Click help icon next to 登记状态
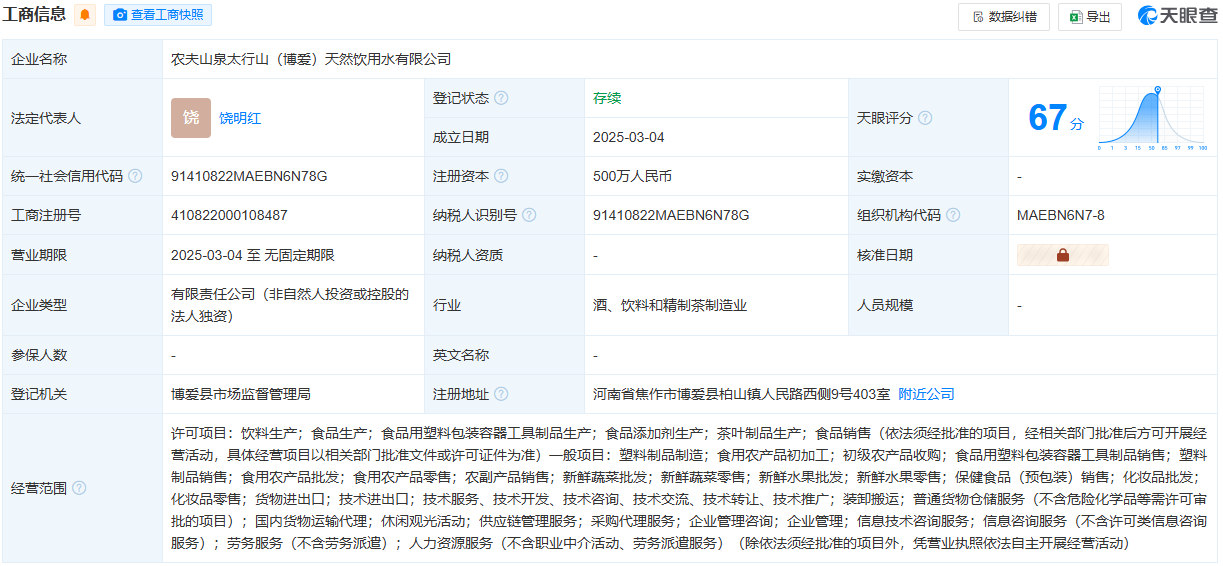The image size is (1223, 566). pos(501,98)
